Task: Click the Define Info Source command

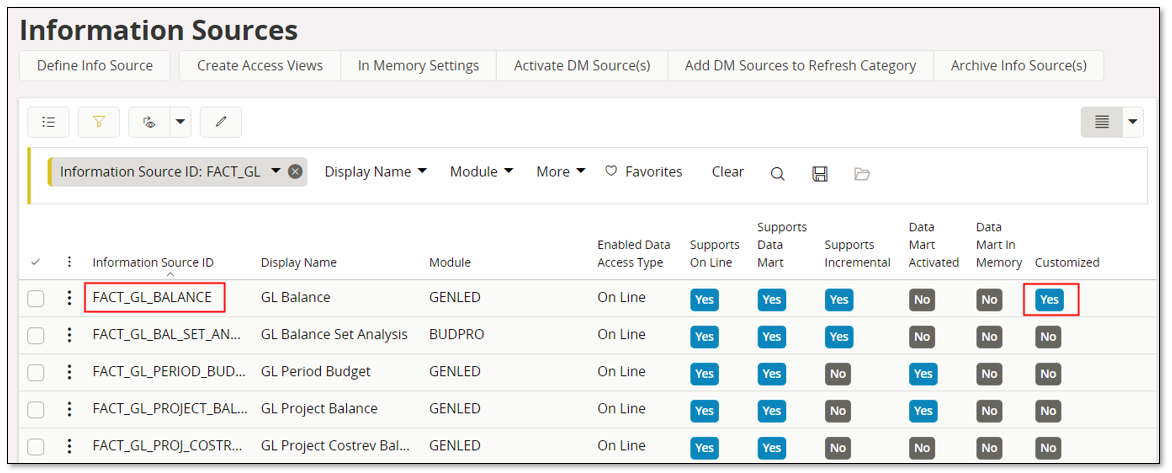Action: (95, 66)
